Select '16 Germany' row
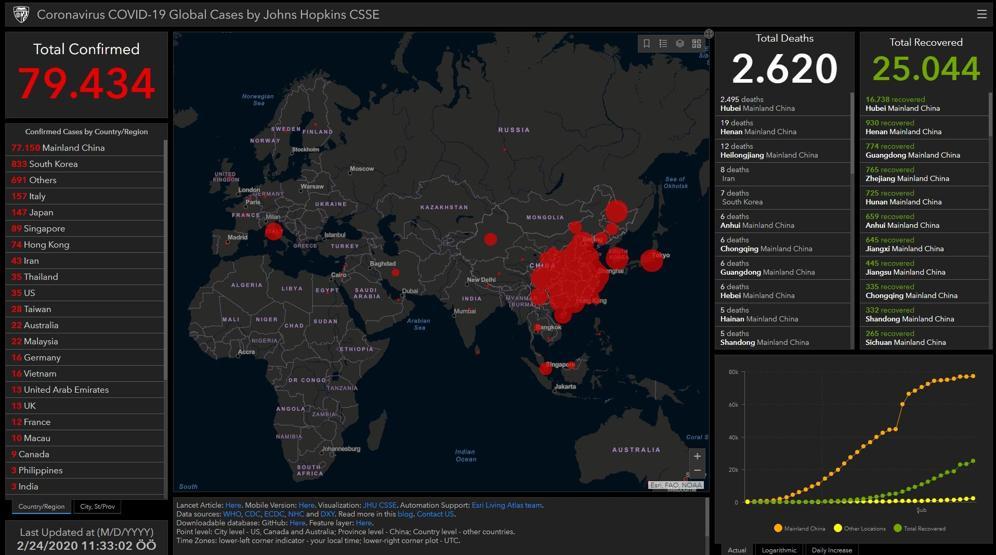Screen dimensions: 996x555 coord(85,358)
